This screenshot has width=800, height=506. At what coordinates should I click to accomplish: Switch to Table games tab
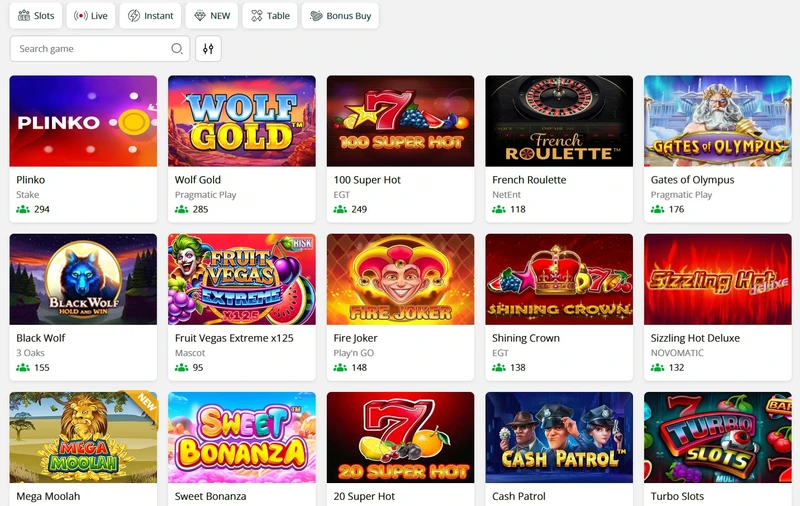tap(270, 16)
